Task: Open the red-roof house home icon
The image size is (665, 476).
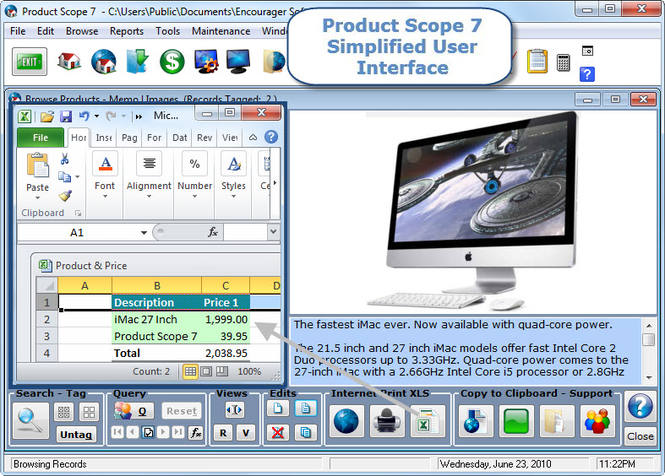Action: [69, 62]
